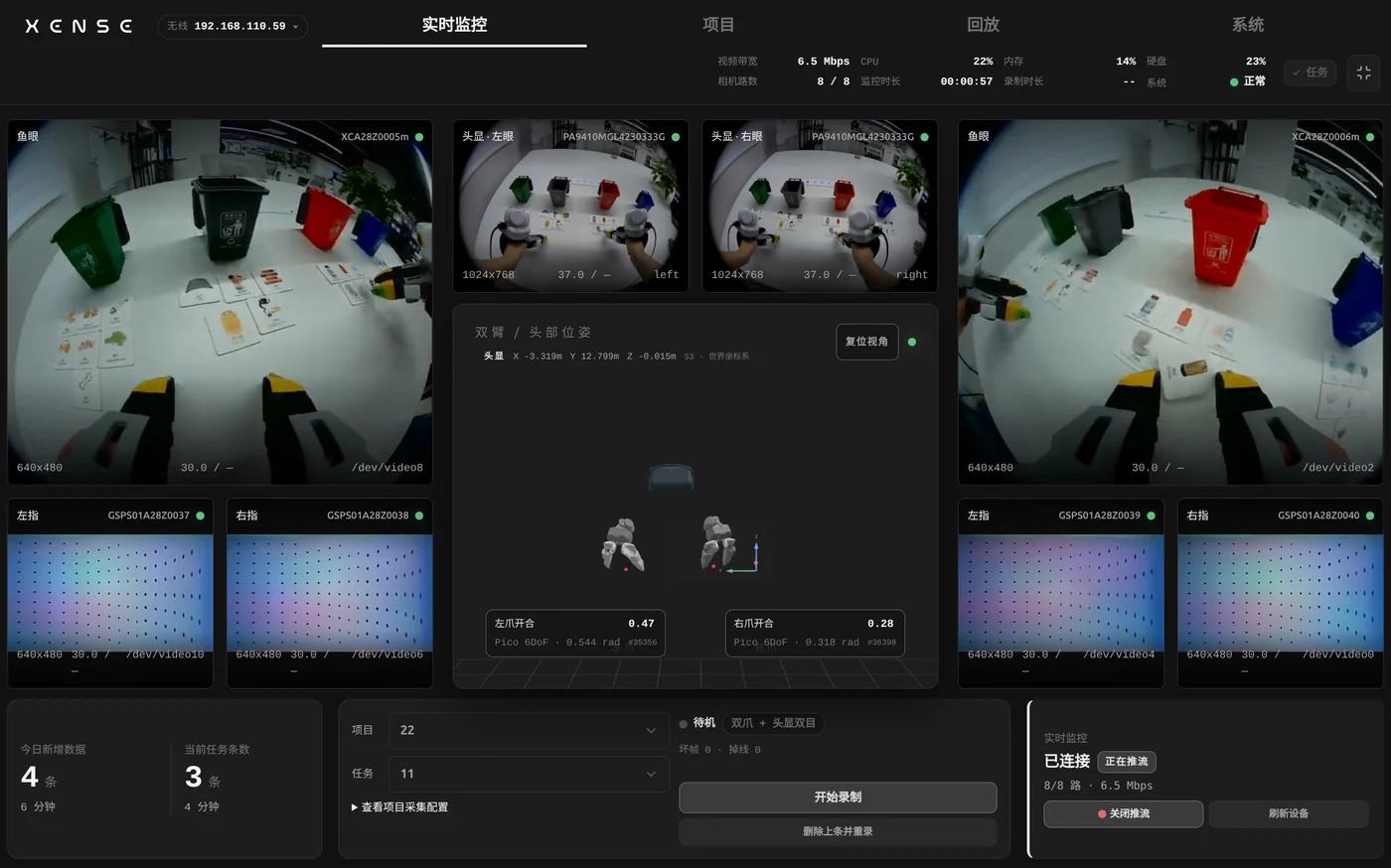Click 删除上条并重录
The width and height of the screenshot is (1391, 868).
[x=838, y=832]
